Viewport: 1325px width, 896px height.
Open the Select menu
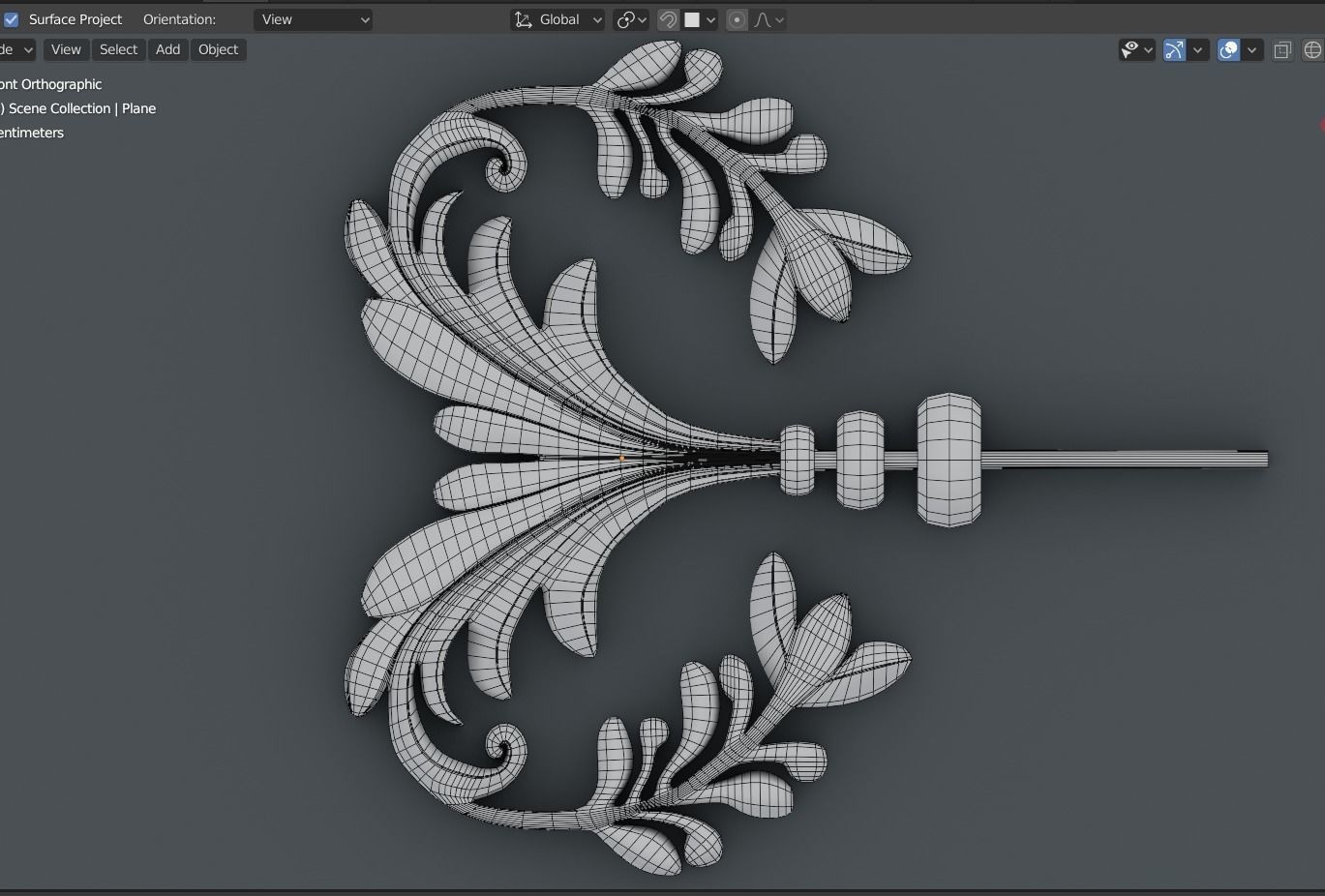click(x=119, y=49)
